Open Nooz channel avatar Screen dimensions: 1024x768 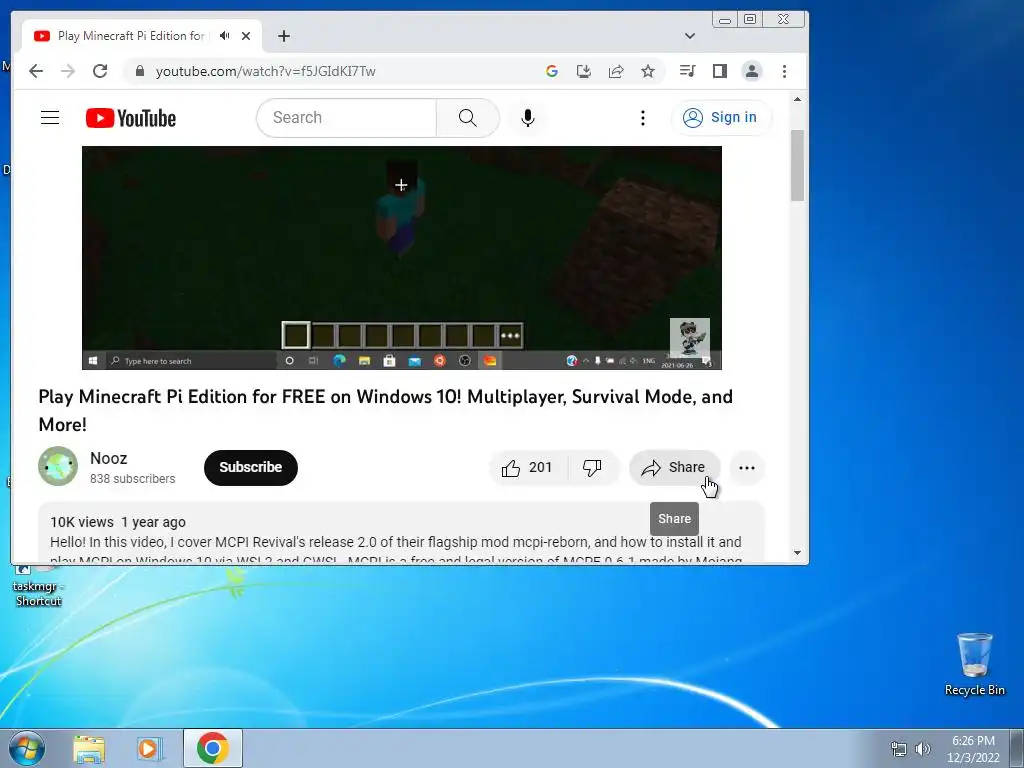[x=58, y=466]
